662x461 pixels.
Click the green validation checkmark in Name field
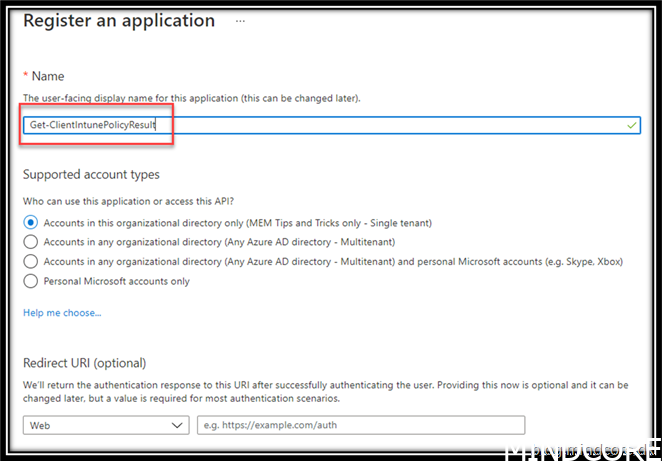coord(631,126)
